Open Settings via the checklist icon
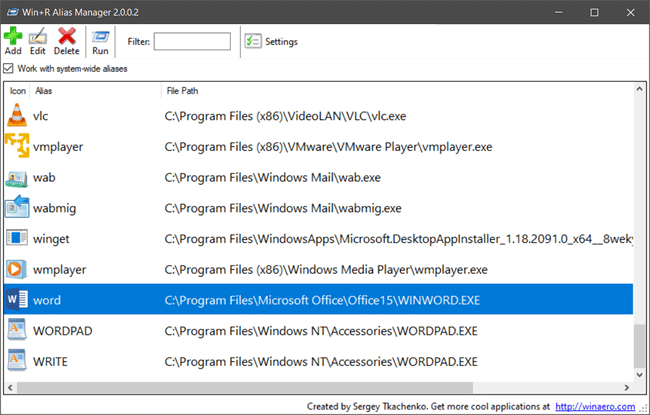Screen dimensions: 650x415 [253, 41]
